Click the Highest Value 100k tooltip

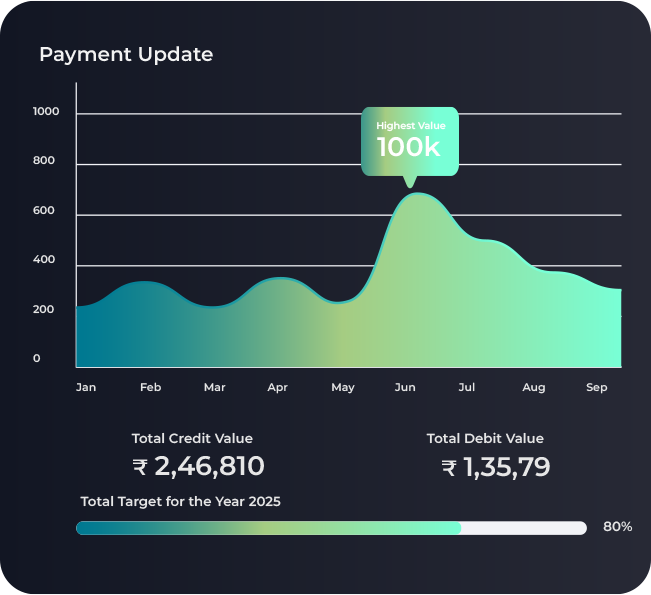pyautogui.click(x=410, y=141)
